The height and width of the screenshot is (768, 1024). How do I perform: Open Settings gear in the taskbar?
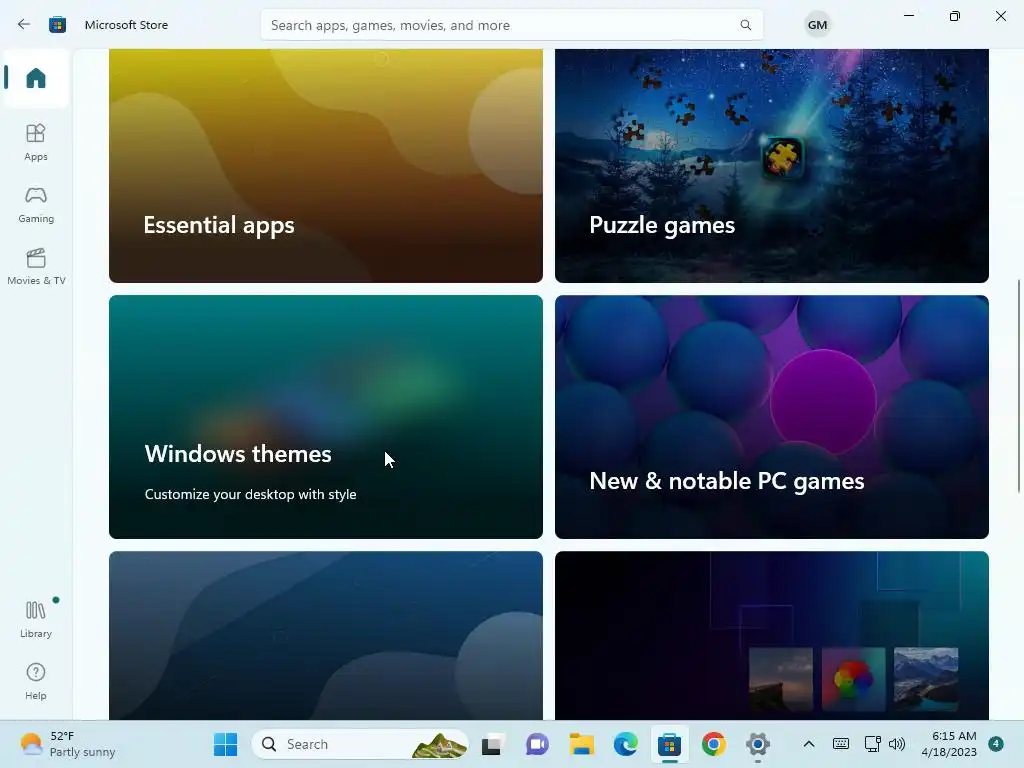click(758, 744)
